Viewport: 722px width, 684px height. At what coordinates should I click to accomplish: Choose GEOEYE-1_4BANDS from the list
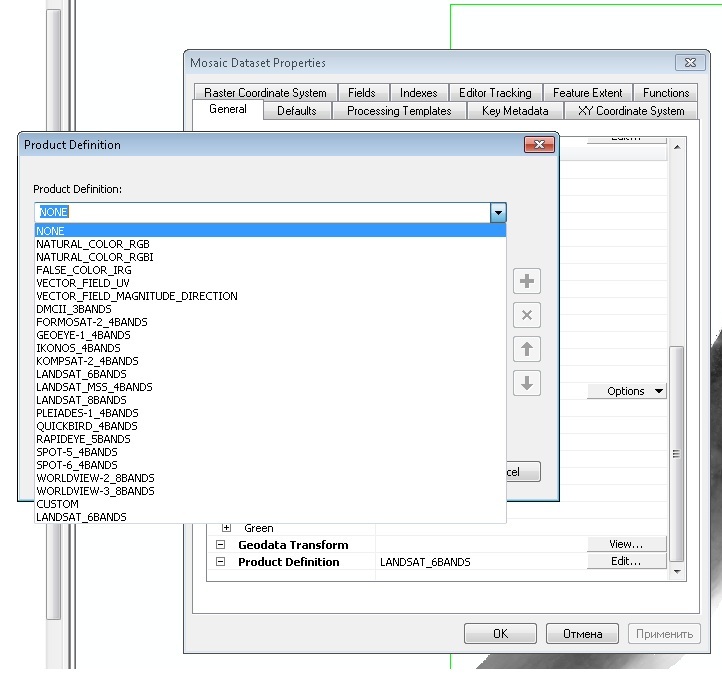(270, 335)
